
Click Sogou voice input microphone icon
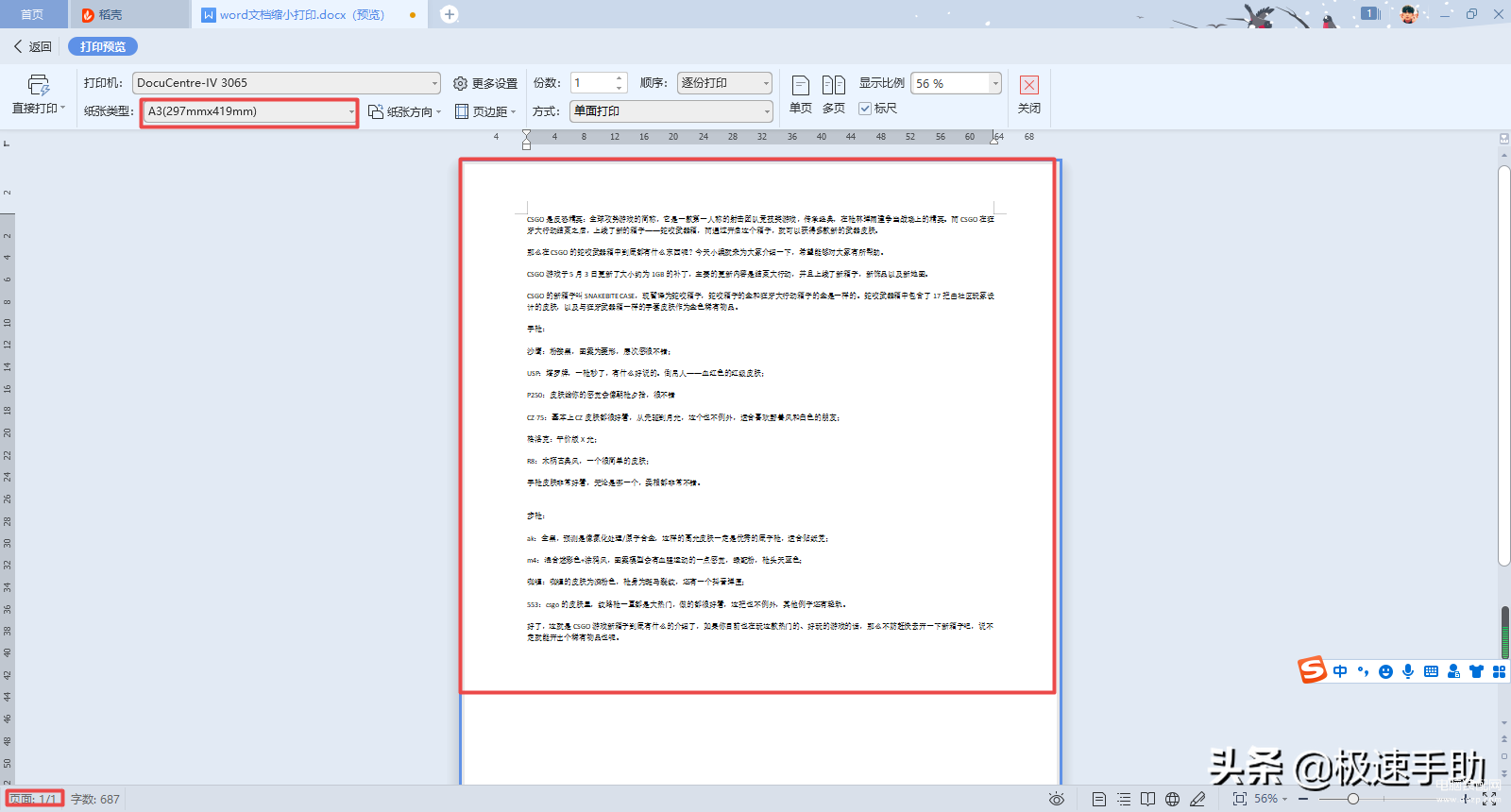pos(1408,671)
